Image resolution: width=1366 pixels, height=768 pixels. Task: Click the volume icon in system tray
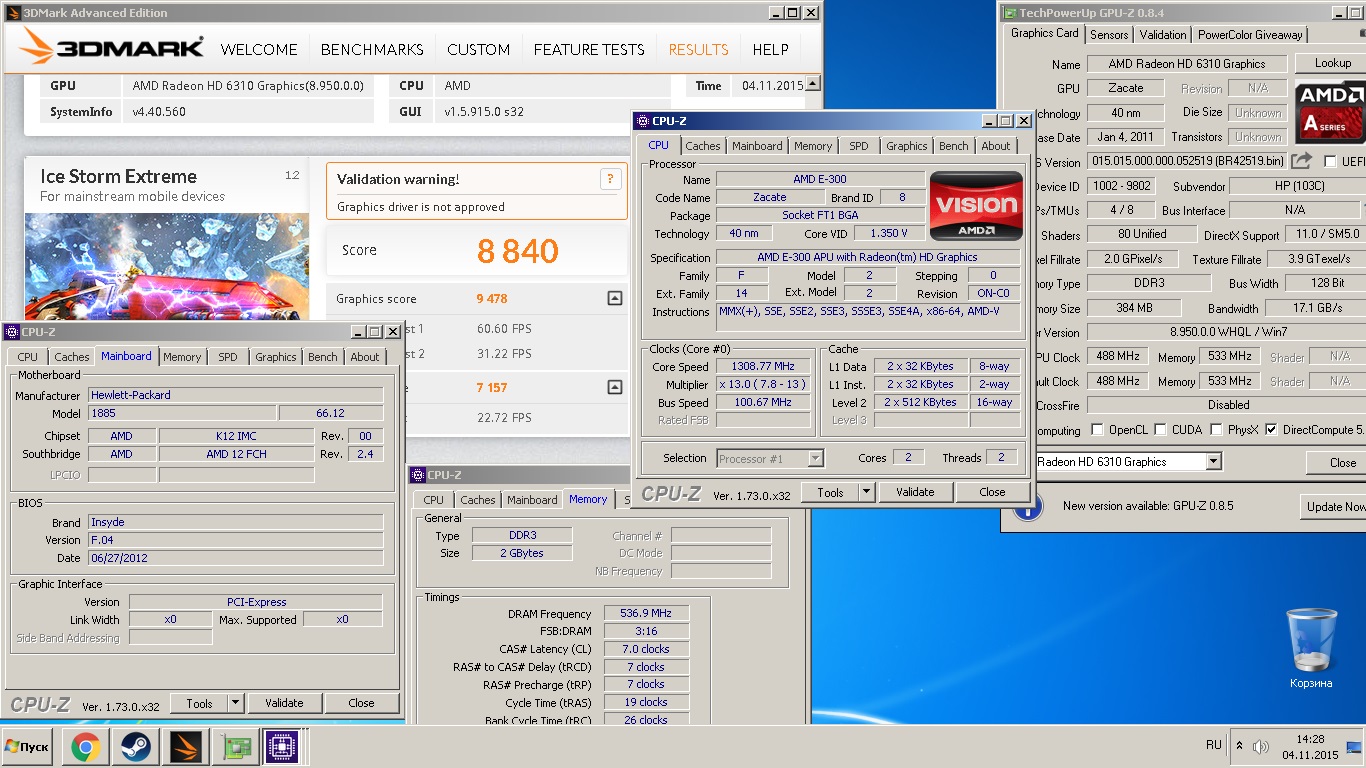point(1261,746)
